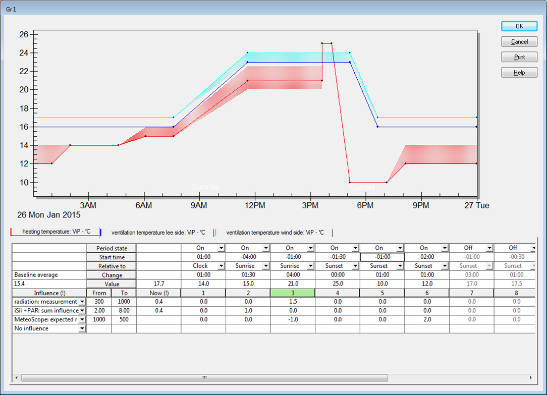
Task: Open Period state dropdown for period 5
Action: click(400, 248)
